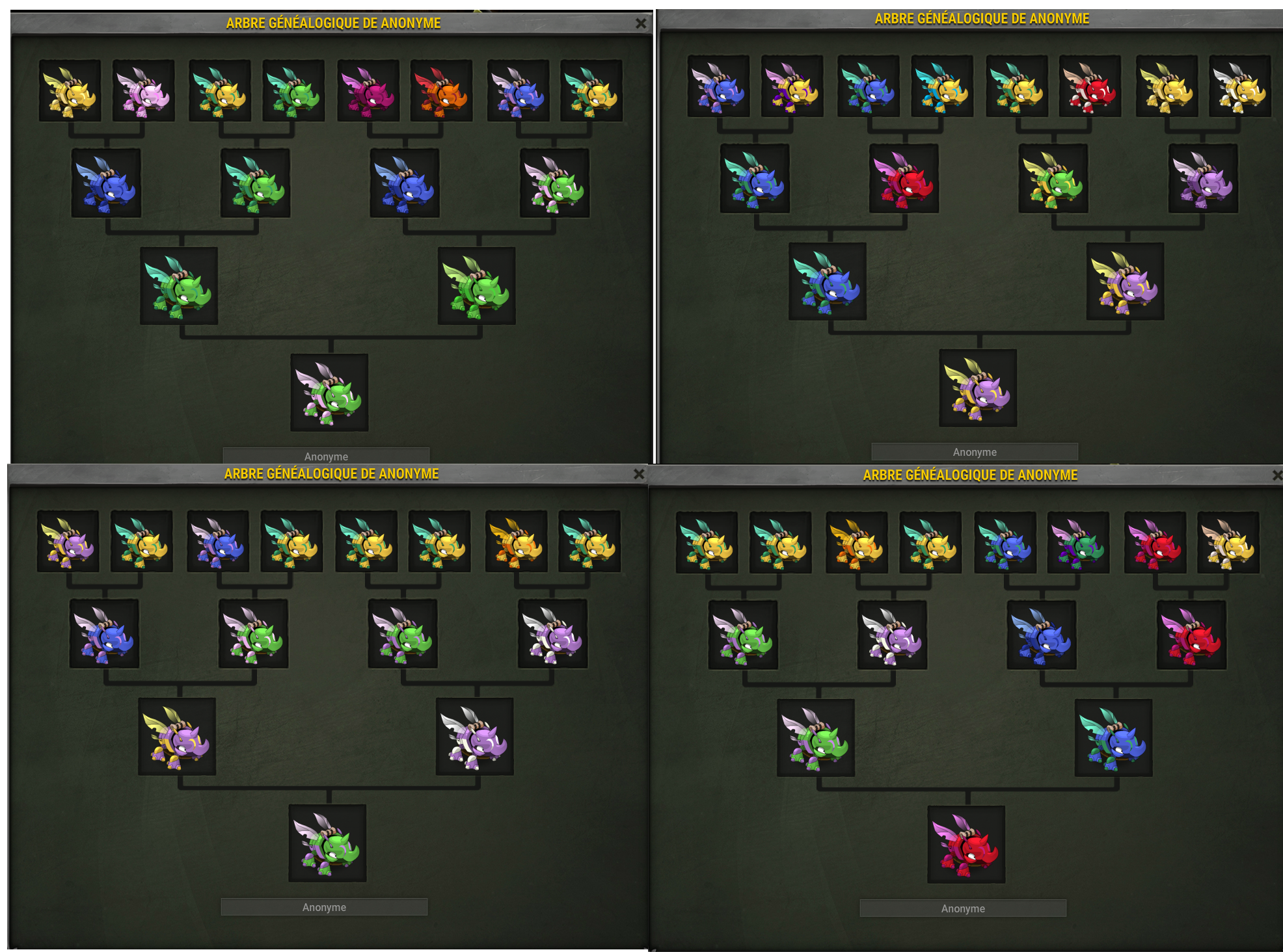Close the top-left genealogy tree window
The height and width of the screenshot is (952, 1283).
point(641,23)
